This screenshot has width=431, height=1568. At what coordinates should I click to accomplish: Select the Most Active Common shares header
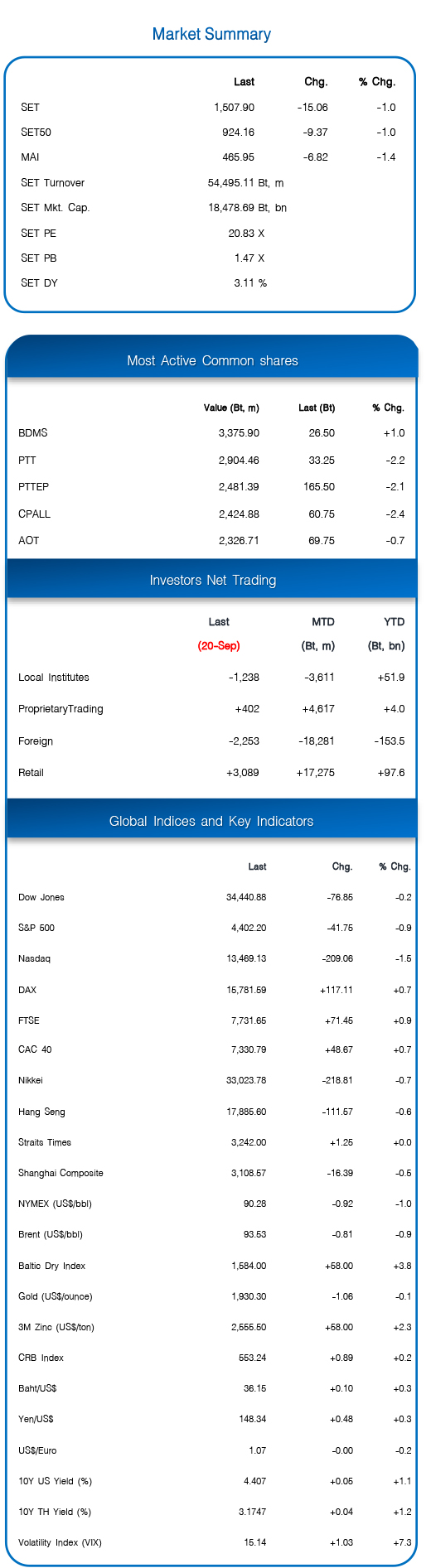coord(212,360)
